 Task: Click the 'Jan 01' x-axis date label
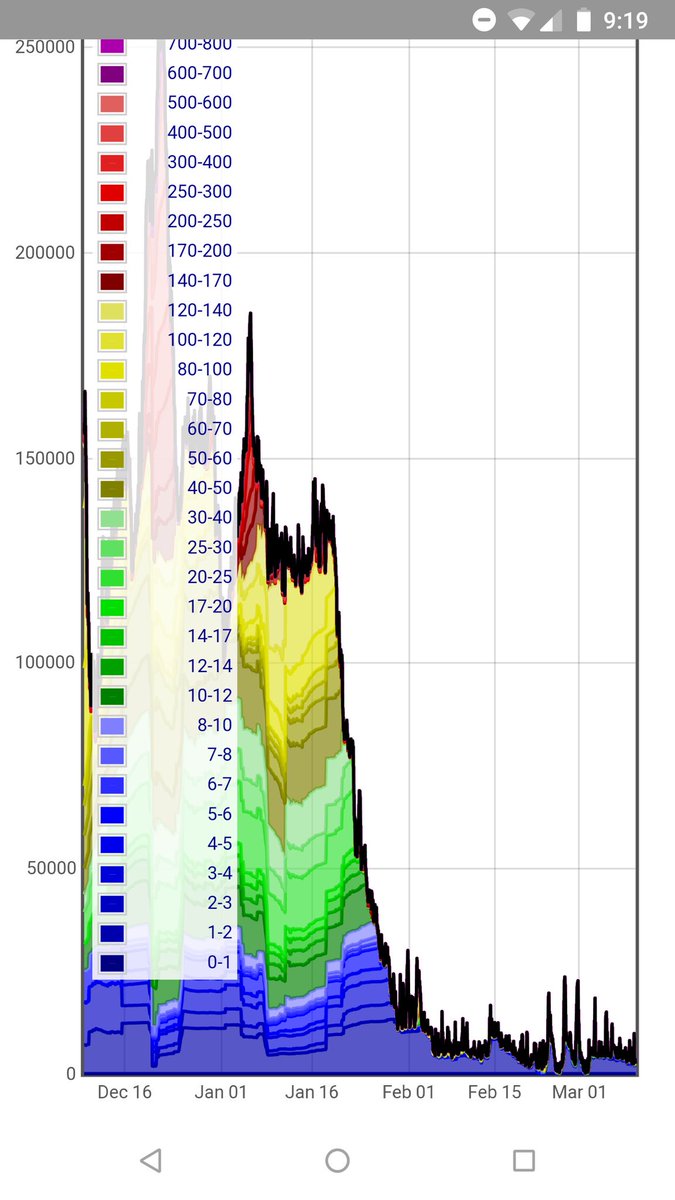click(x=221, y=1092)
